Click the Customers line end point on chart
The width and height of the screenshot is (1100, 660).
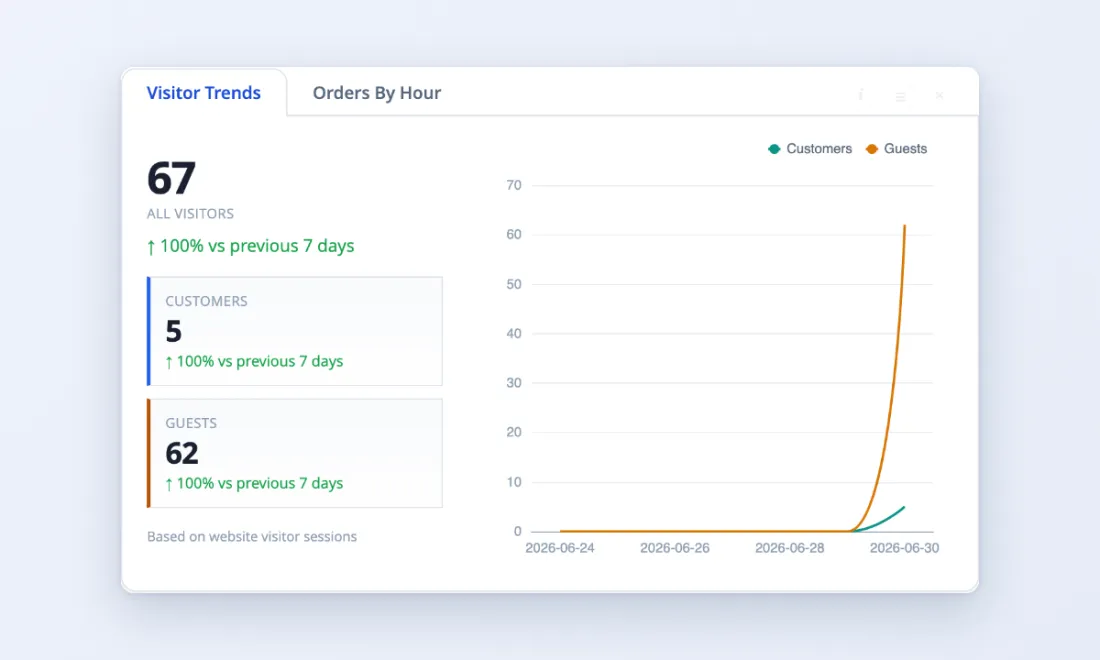(904, 507)
